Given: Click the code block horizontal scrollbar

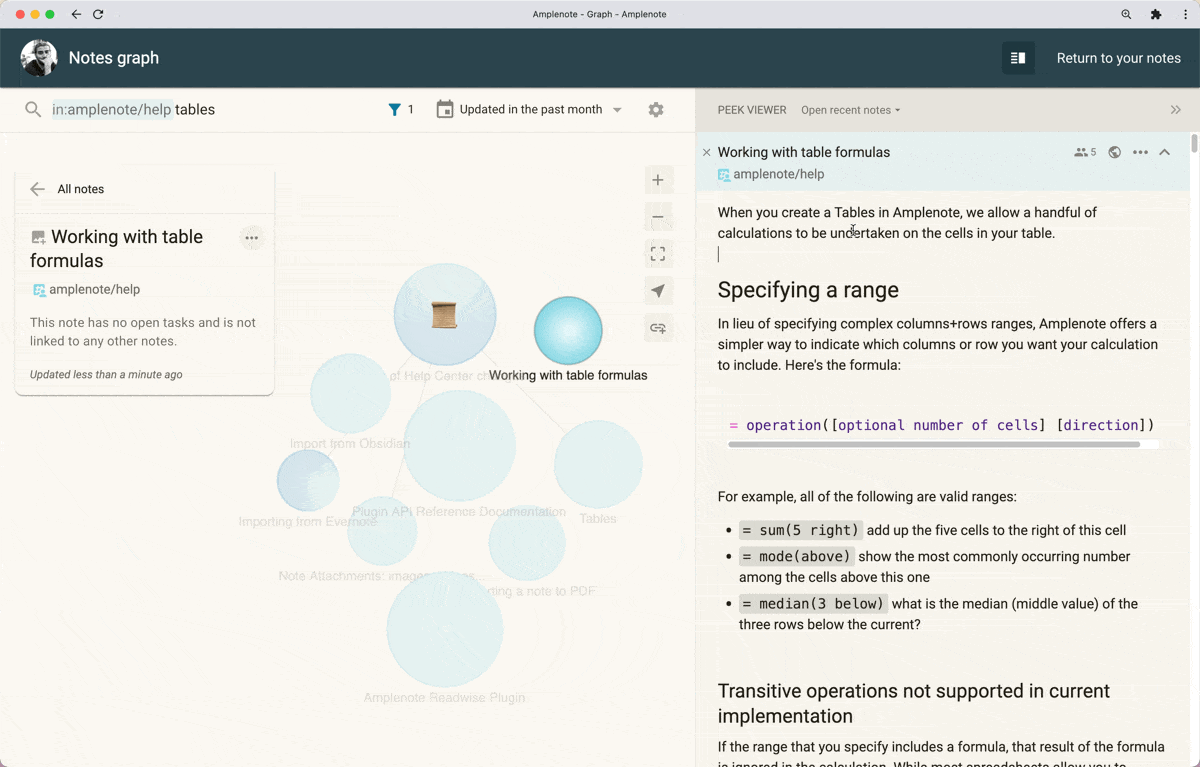Looking at the screenshot, I should pyautogui.click(x=934, y=444).
